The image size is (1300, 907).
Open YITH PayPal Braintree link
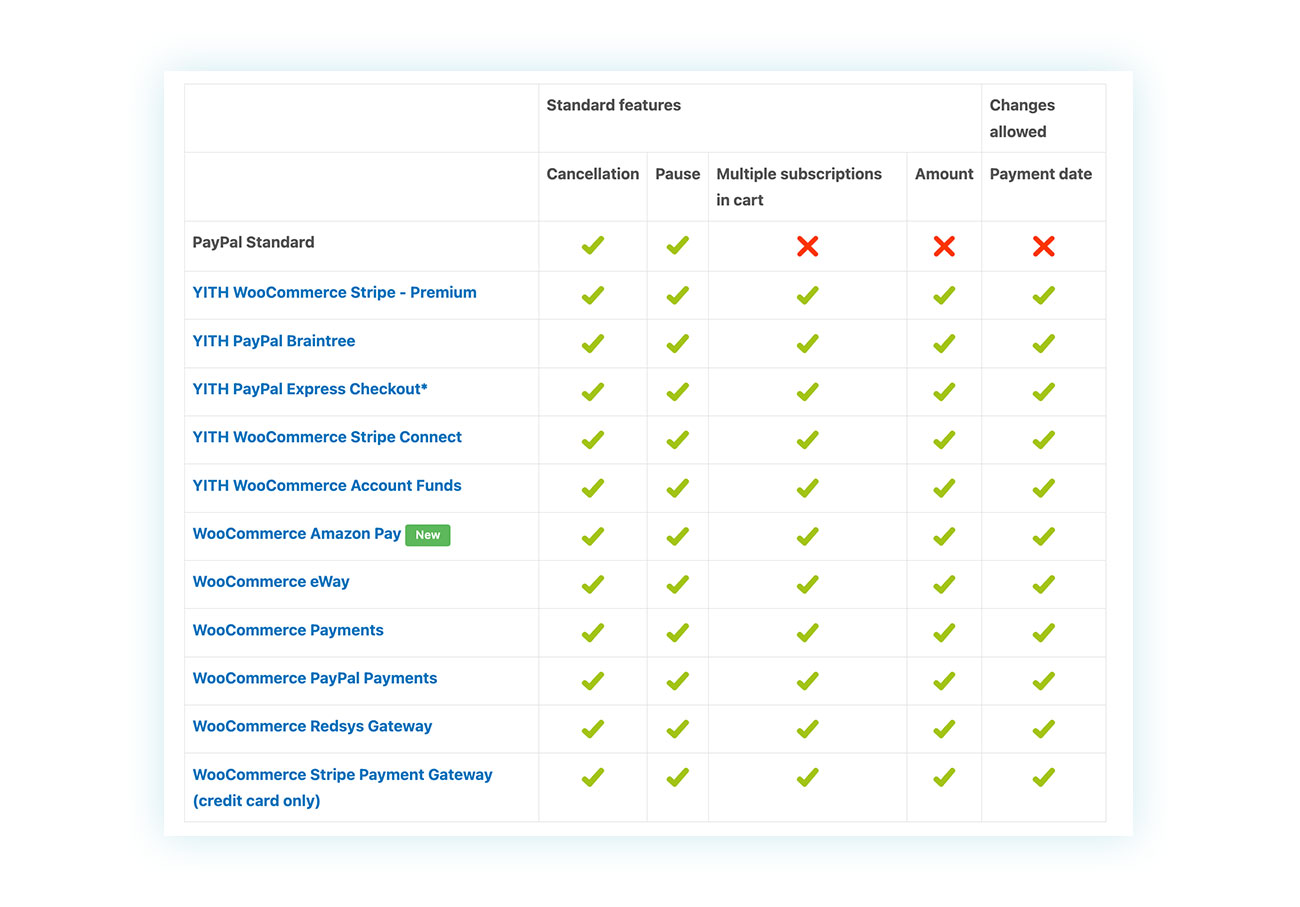tap(274, 341)
